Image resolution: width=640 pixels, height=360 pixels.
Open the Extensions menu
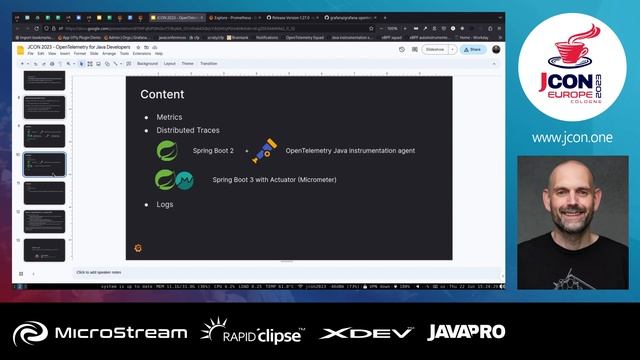[142, 53]
